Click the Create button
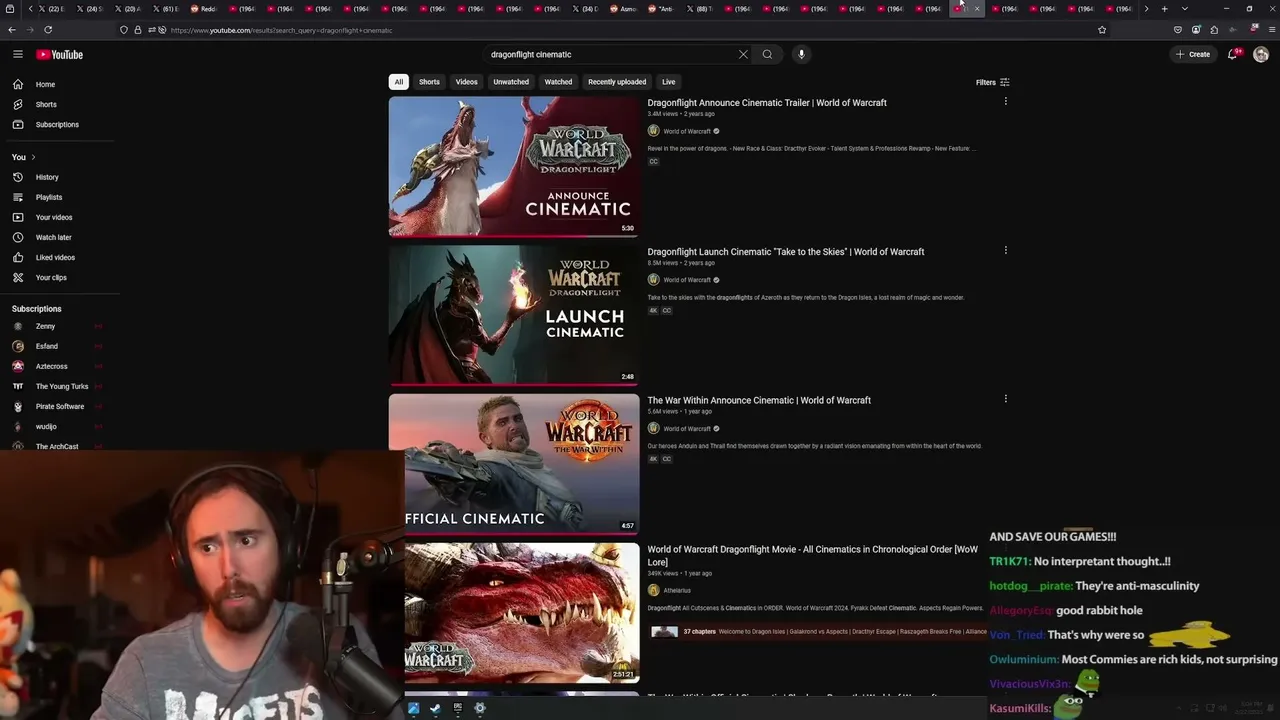Image resolution: width=1280 pixels, height=720 pixels. tap(1193, 54)
